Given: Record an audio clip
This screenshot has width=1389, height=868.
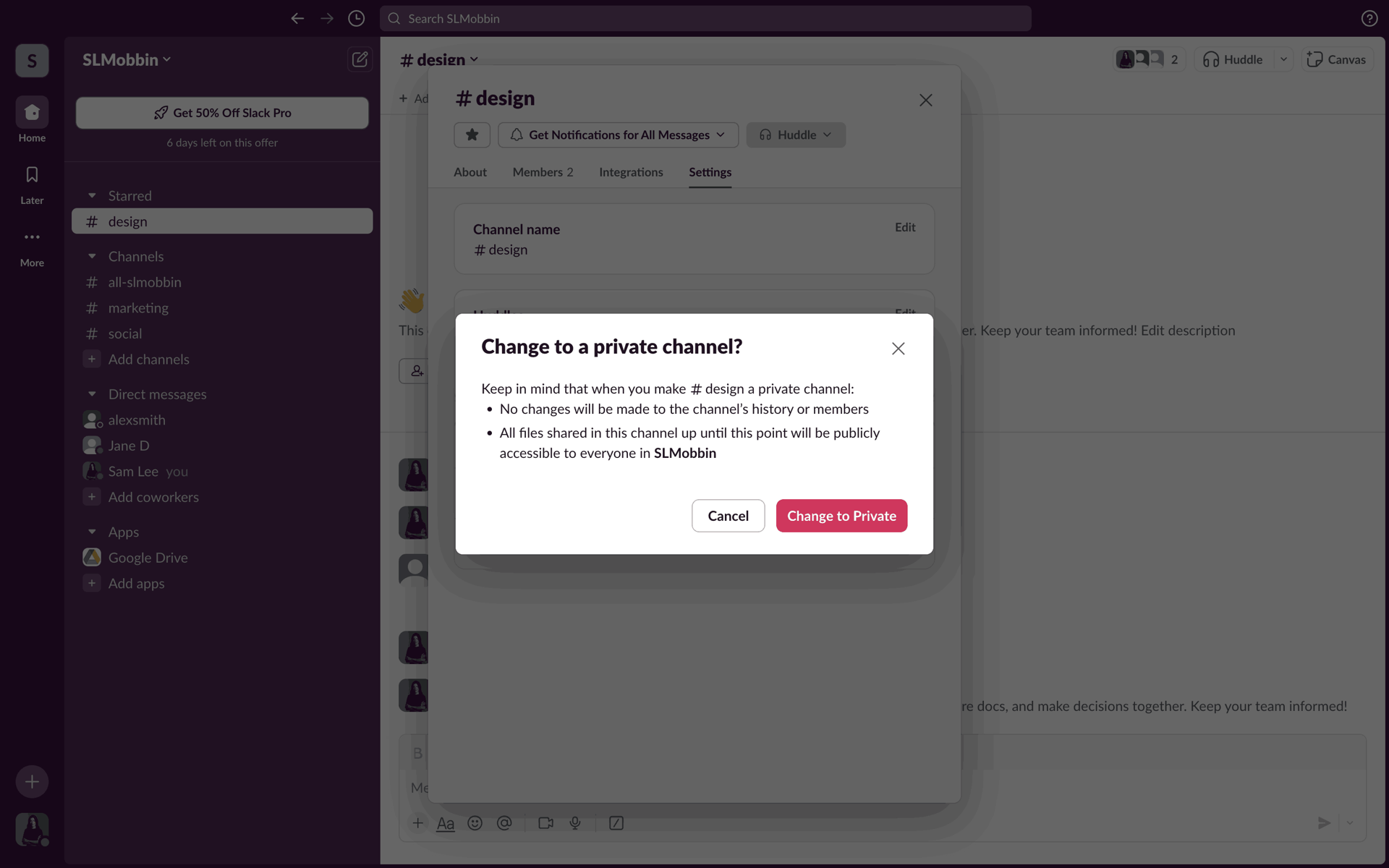Looking at the screenshot, I should click(575, 823).
